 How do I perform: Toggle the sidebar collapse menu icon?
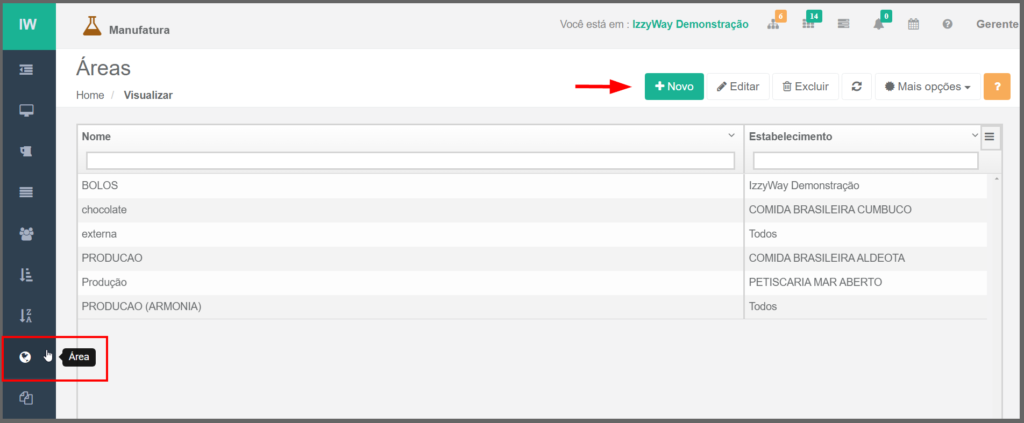coord(26,69)
